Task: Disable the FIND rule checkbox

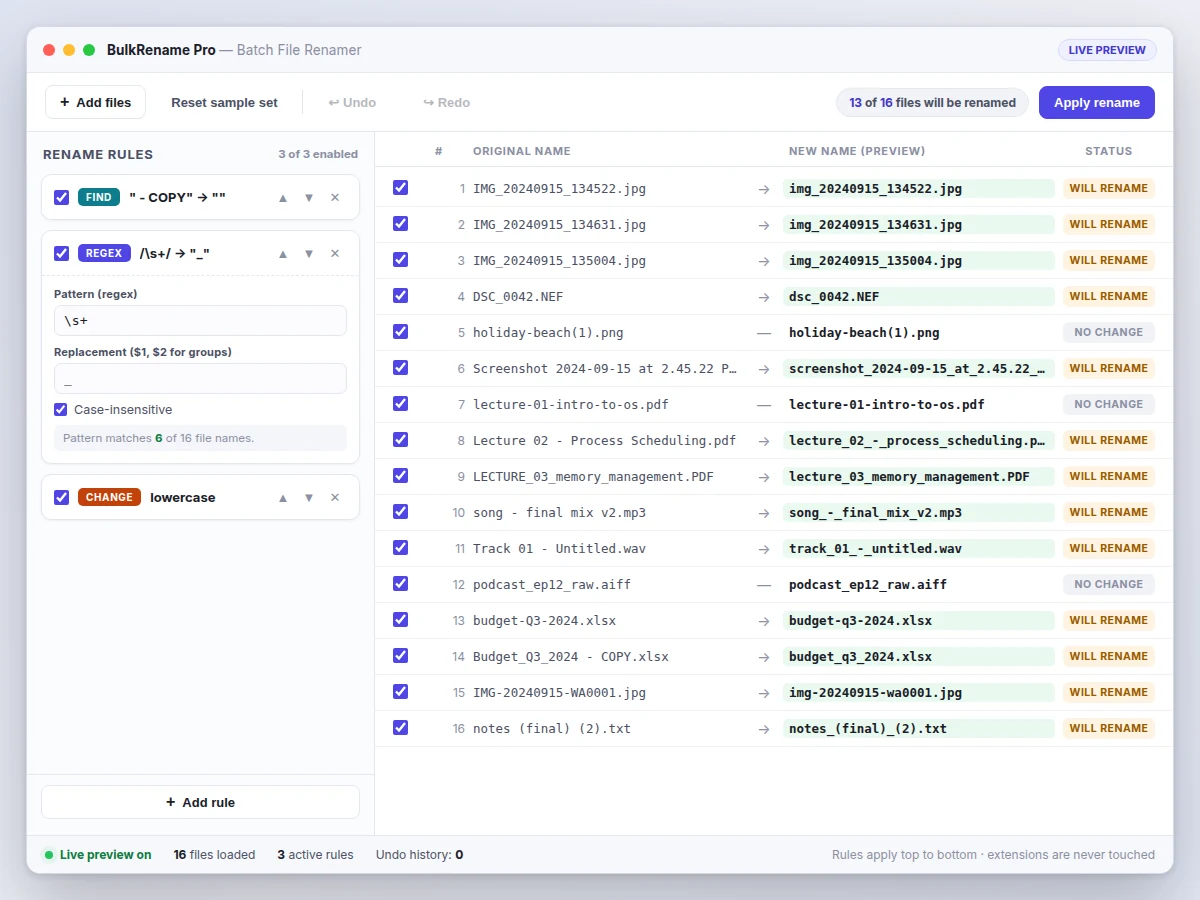Action: coord(62,198)
